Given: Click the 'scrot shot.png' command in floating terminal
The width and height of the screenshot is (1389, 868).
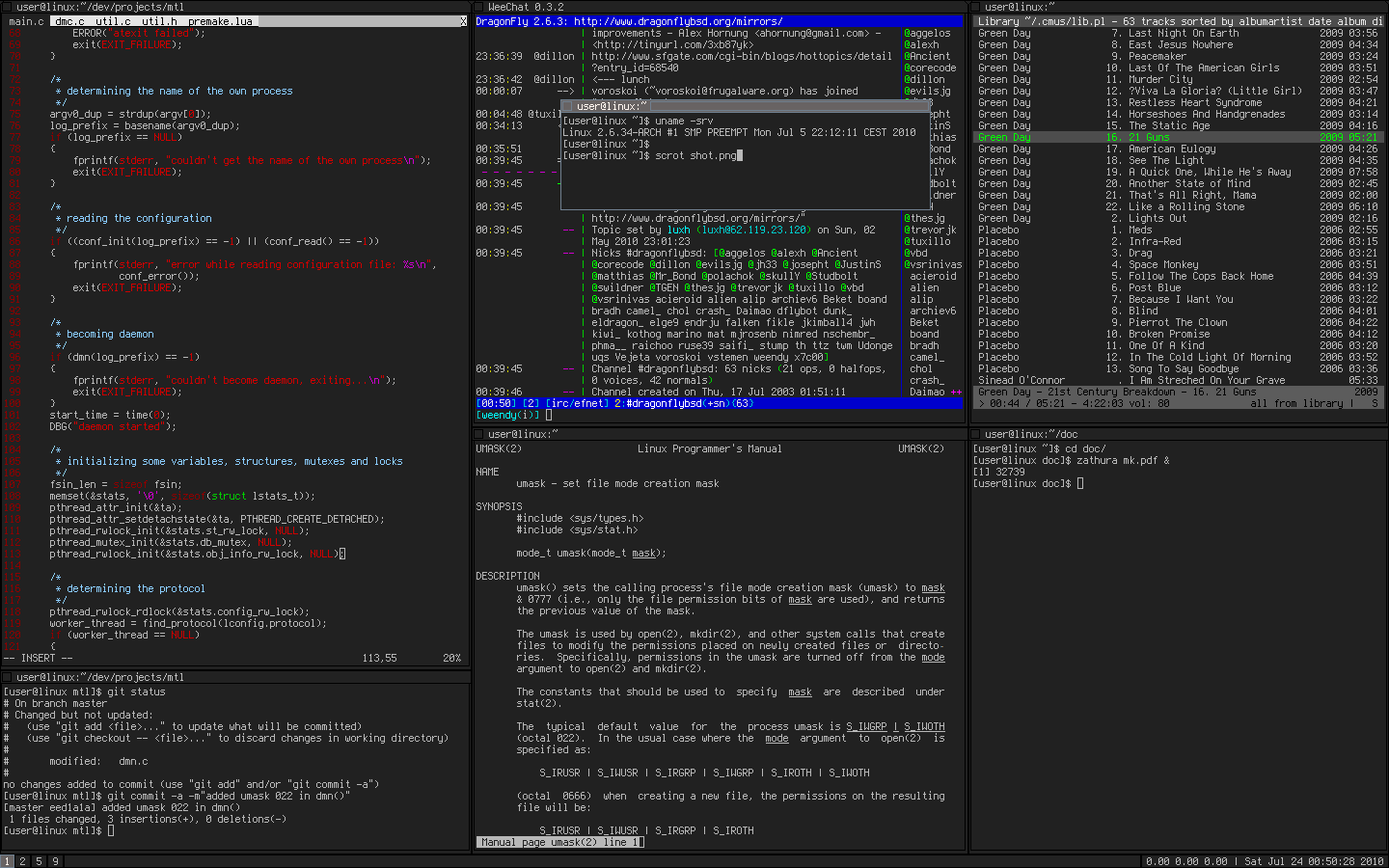Looking at the screenshot, I should pos(695,155).
